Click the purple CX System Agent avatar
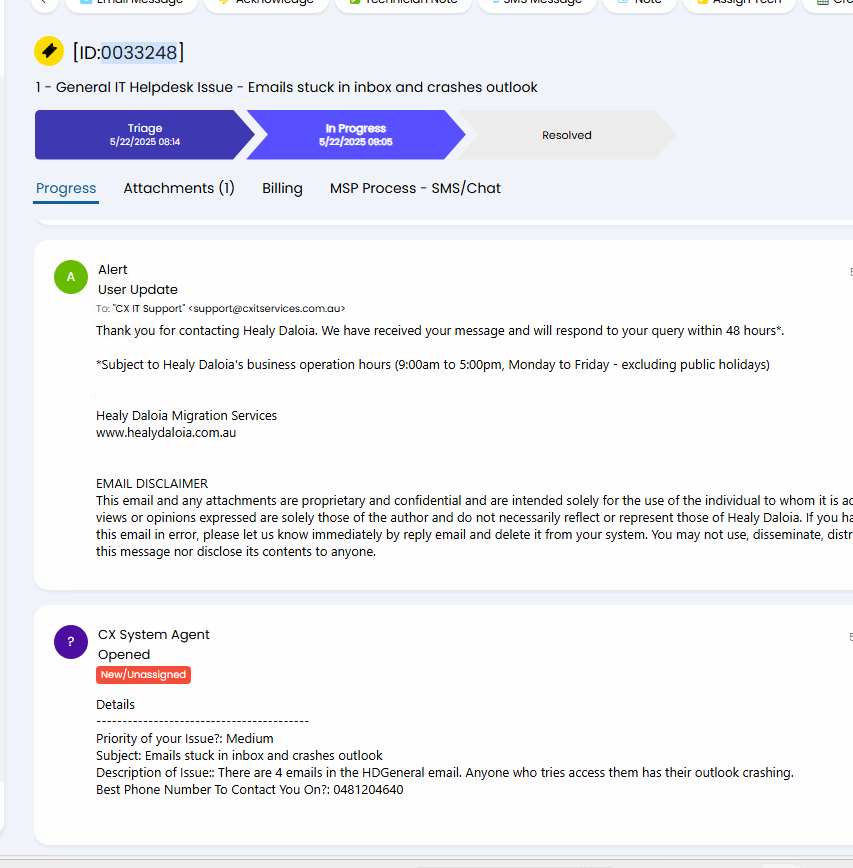The width and height of the screenshot is (853, 868). (x=71, y=642)
